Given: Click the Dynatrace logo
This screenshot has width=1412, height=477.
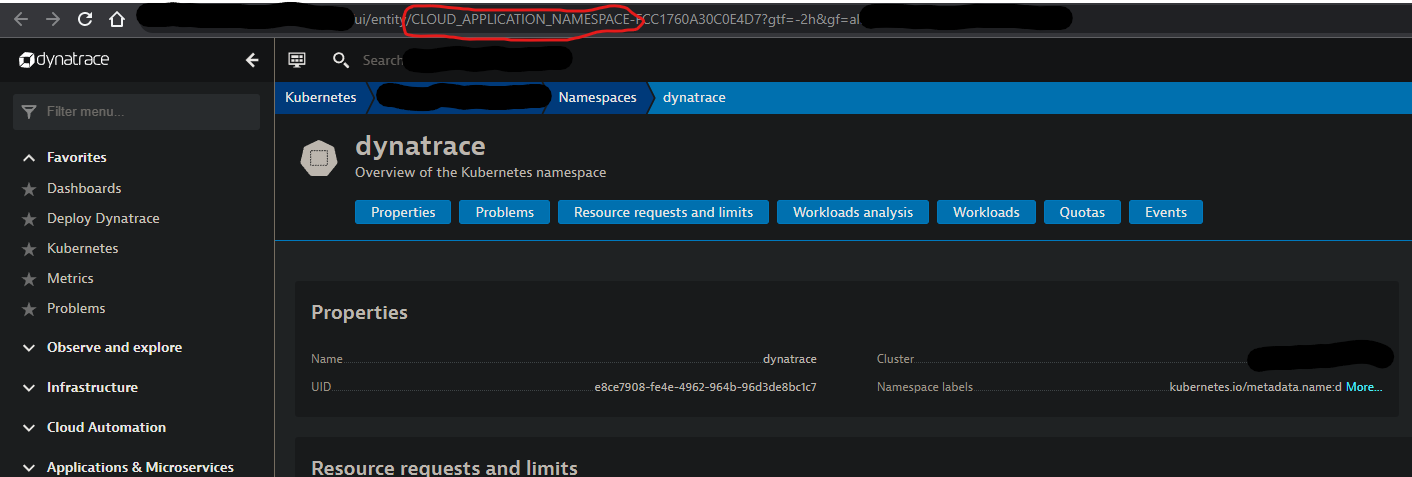Looking at the screenshot, I should pos(65,60).
